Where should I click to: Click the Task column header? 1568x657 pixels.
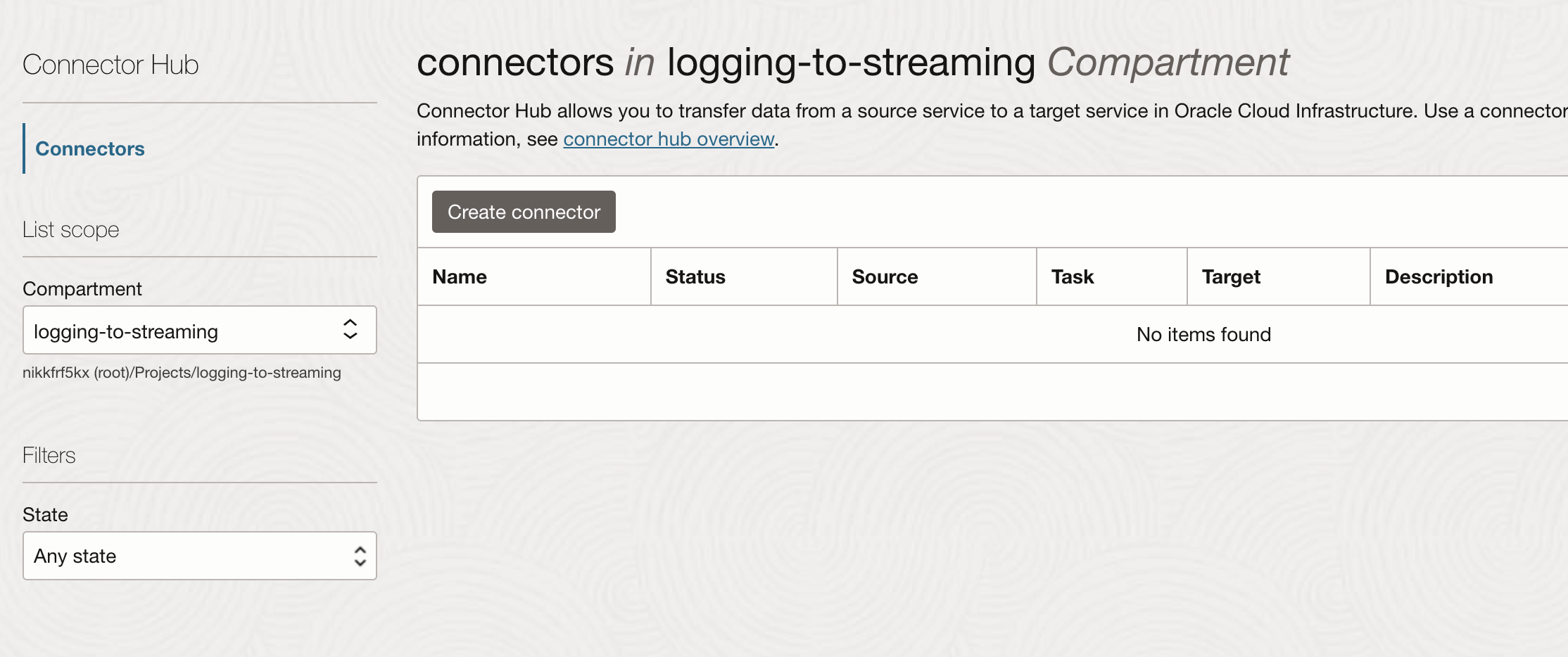coord(1073,276)
